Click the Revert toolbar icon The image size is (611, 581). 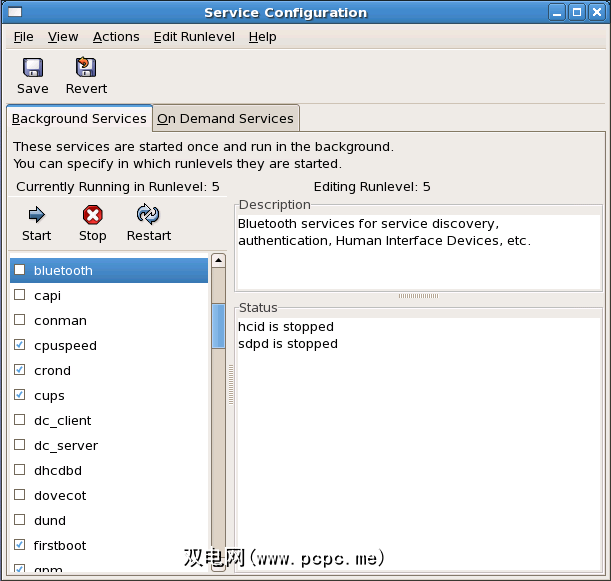click(x=86, y=68)
